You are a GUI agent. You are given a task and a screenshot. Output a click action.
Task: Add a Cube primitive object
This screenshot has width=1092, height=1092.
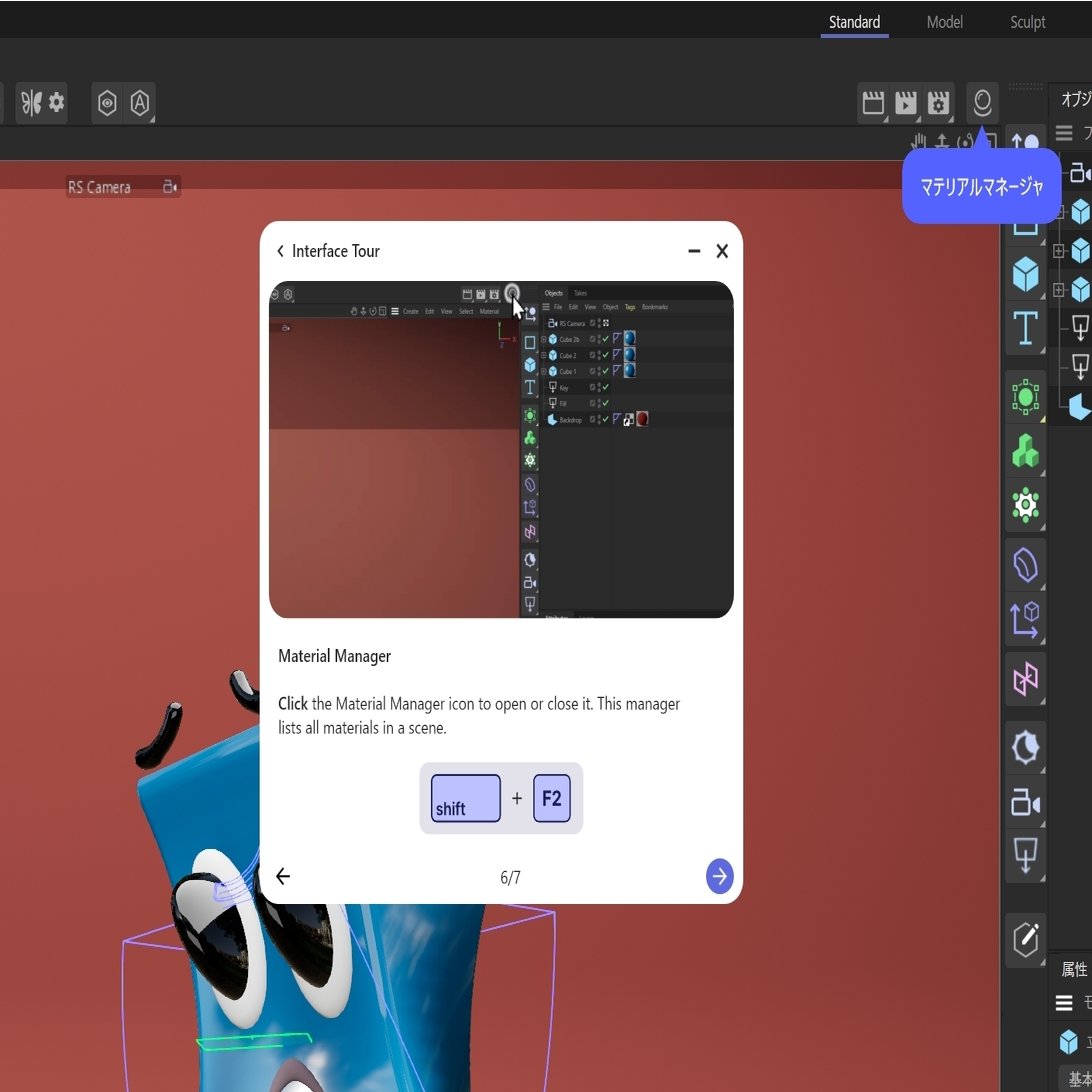click(1025, 274)
